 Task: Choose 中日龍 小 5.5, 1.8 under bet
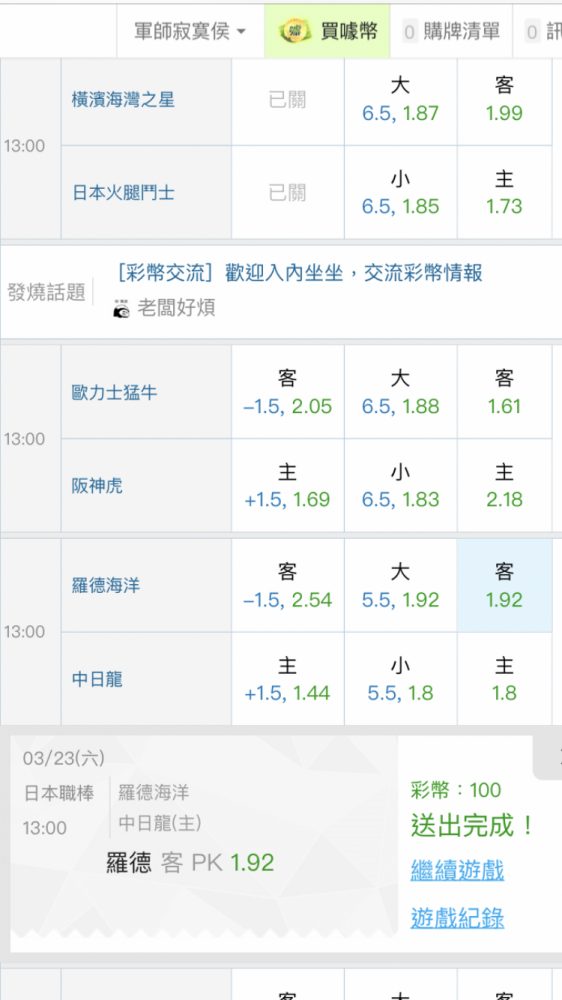(401, 679)
